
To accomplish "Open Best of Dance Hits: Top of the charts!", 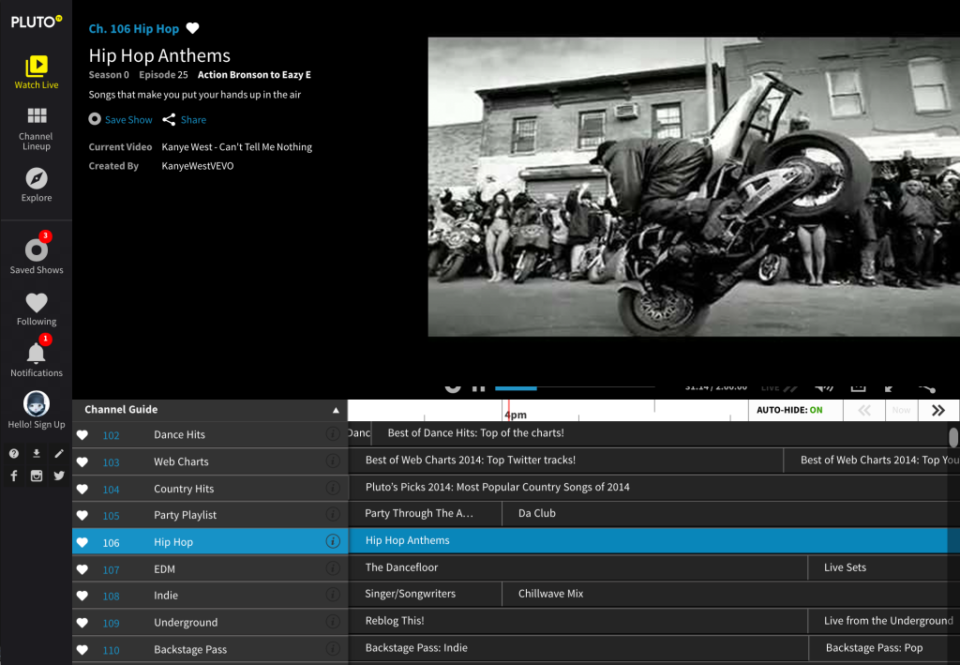I will 659,433.
